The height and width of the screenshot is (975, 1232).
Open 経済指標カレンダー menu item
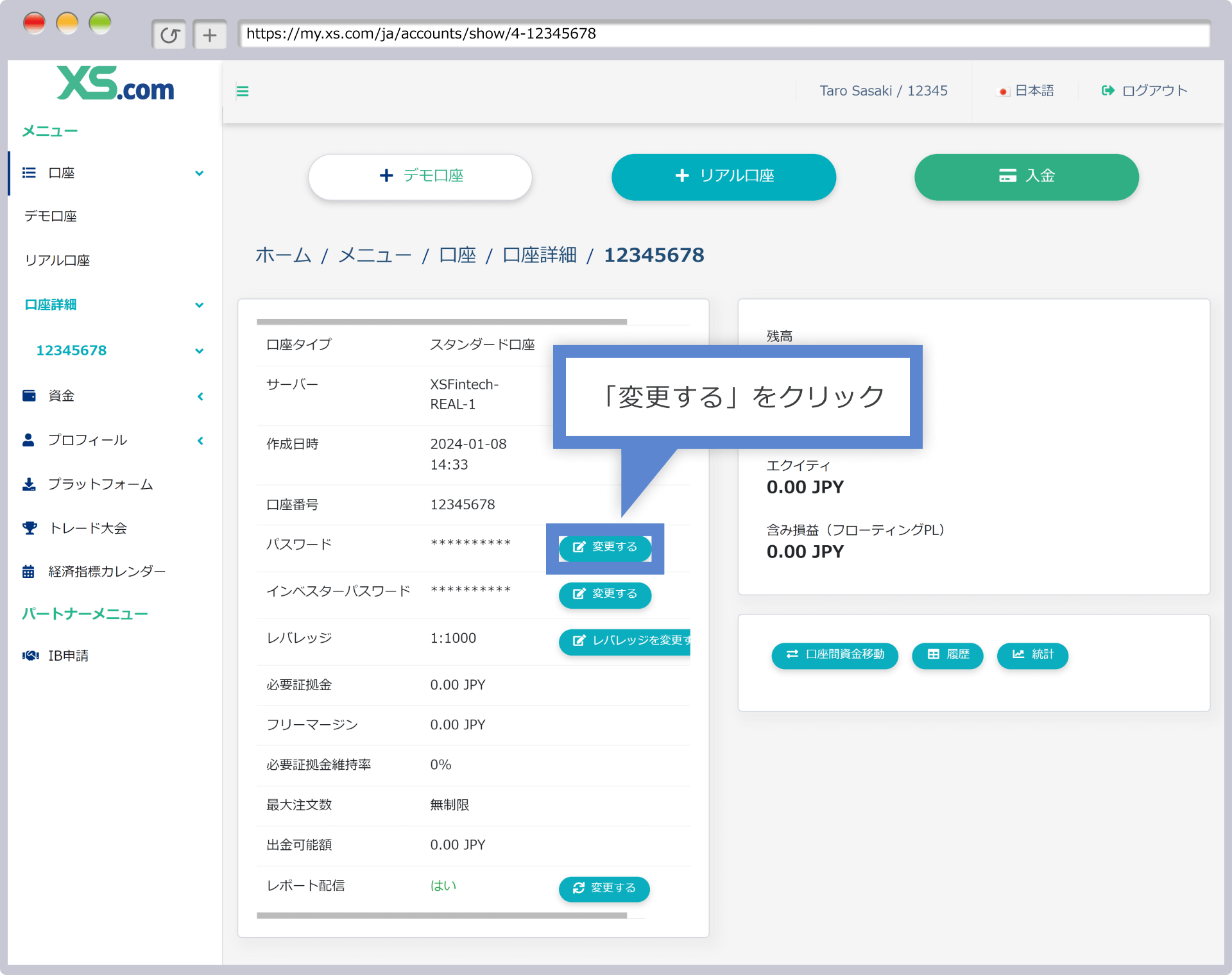(107, 572)
